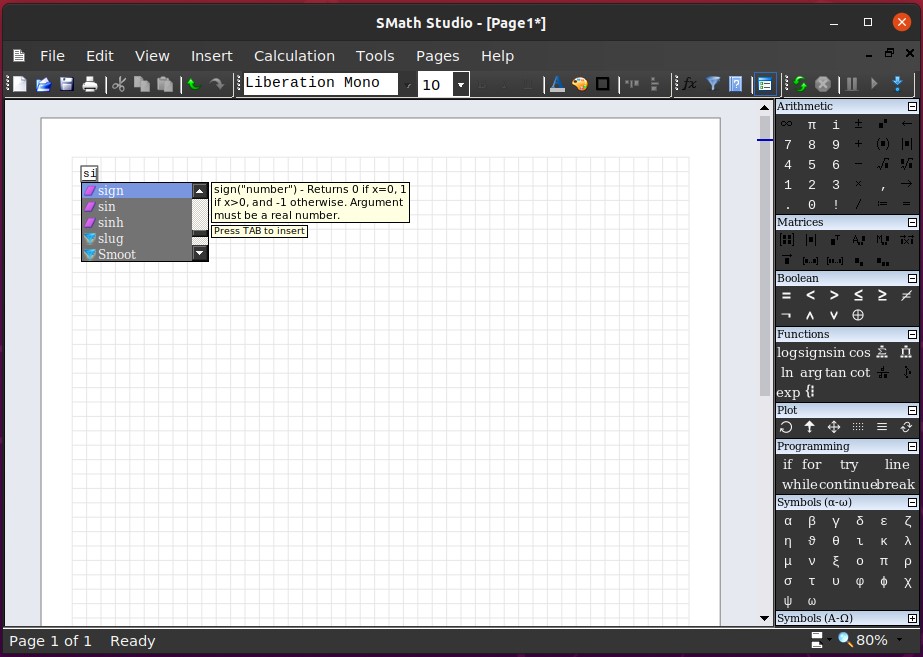Click the XOR symbol in Boolean panel

[858, 315]
